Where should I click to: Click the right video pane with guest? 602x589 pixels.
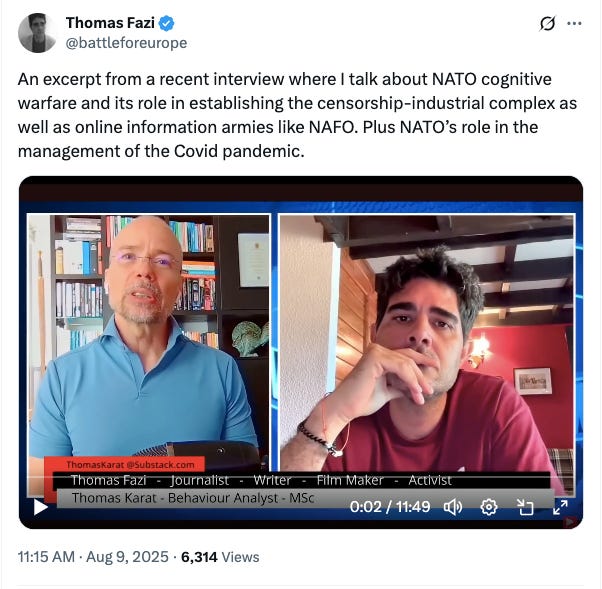(x=427, y=342)
